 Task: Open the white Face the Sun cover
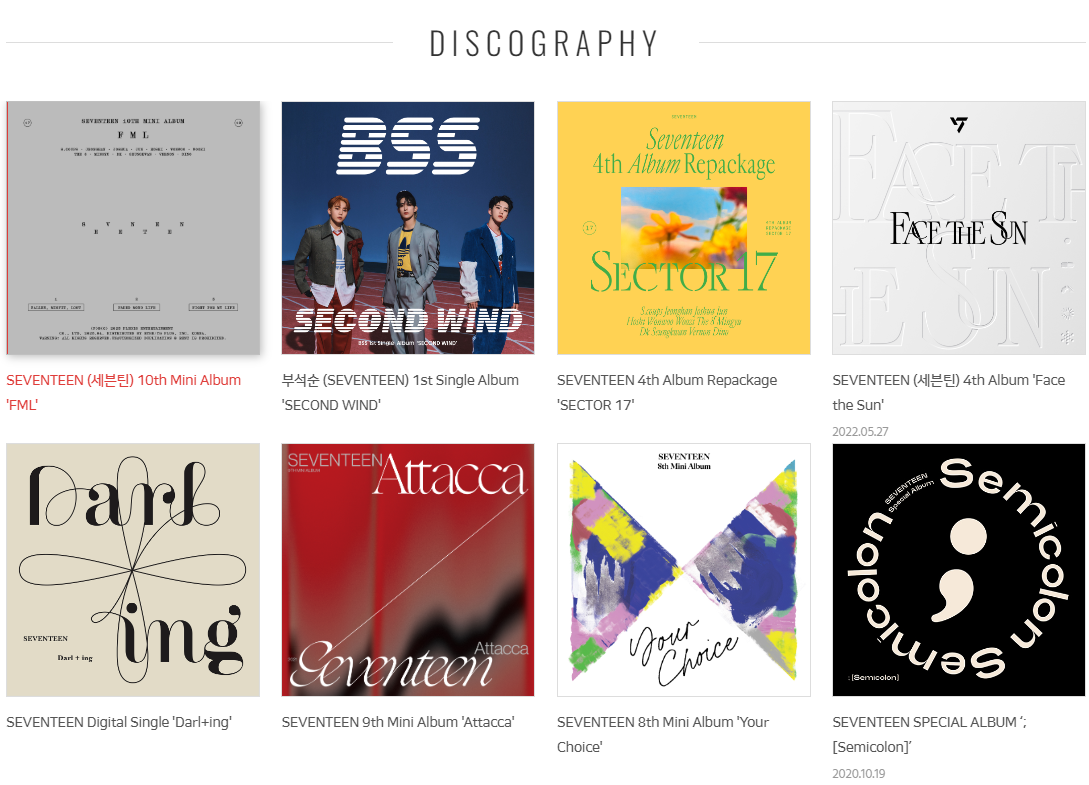pyautogui.click(x=958, y=228)
